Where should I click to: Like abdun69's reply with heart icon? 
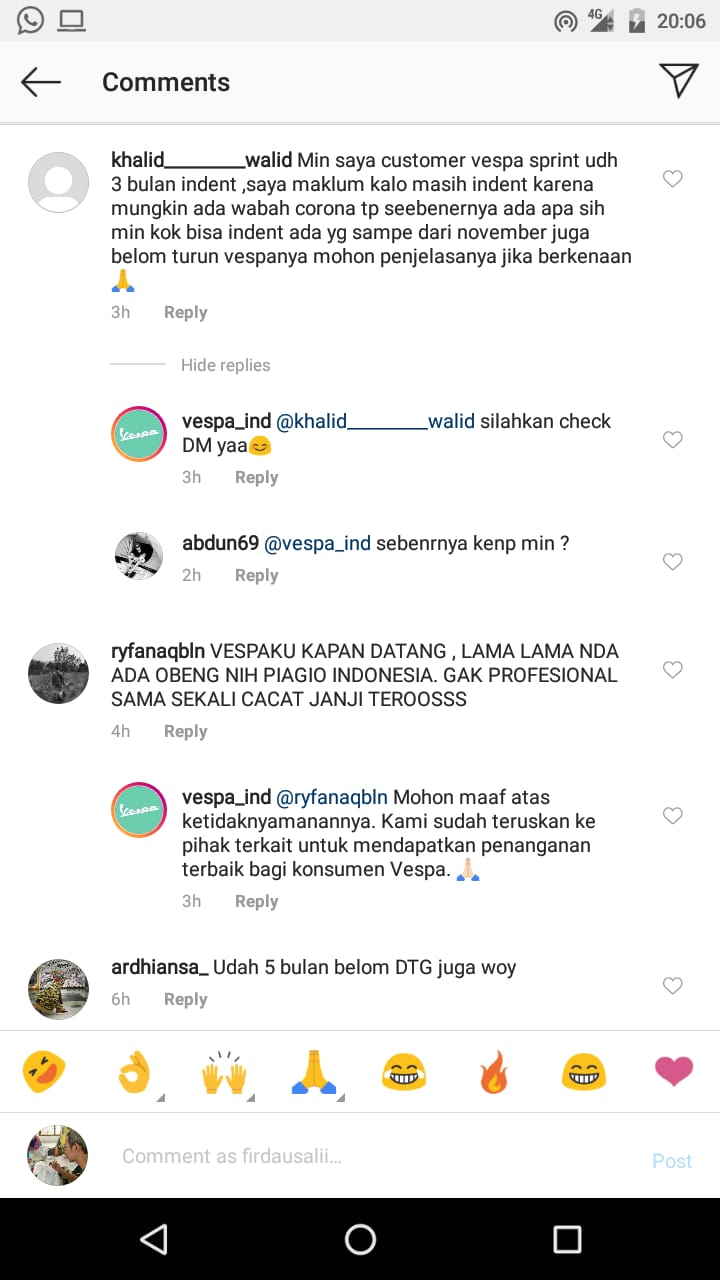pos(673,562)
